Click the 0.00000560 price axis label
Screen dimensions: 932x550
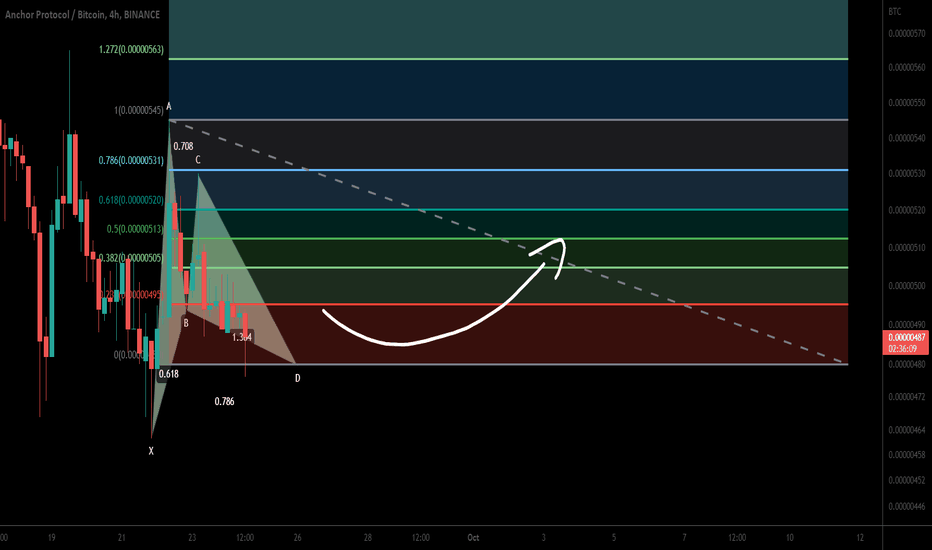coord(907,68)
